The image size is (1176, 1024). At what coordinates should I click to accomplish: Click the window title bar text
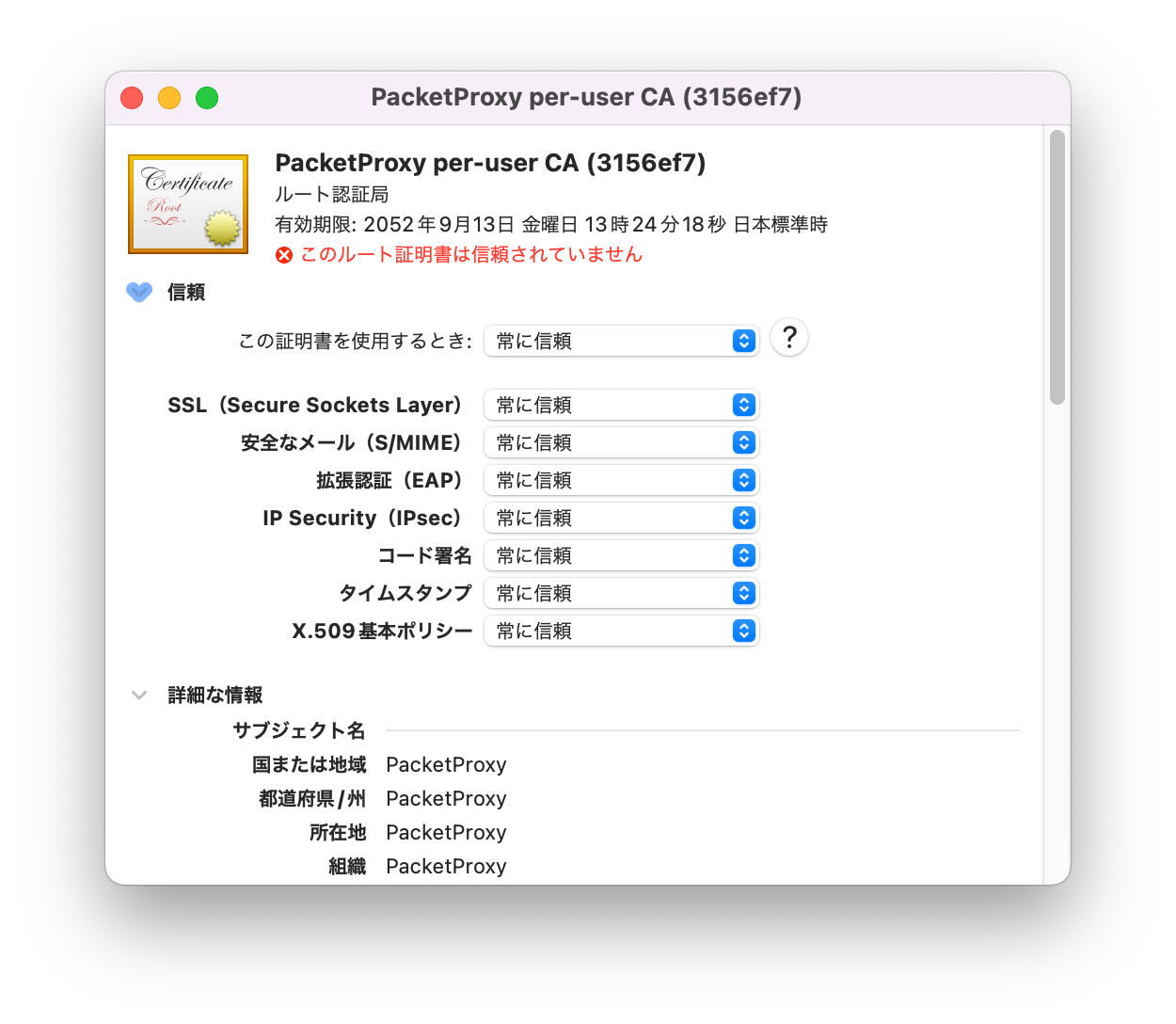pyautogui.click(x=586, y=97)
